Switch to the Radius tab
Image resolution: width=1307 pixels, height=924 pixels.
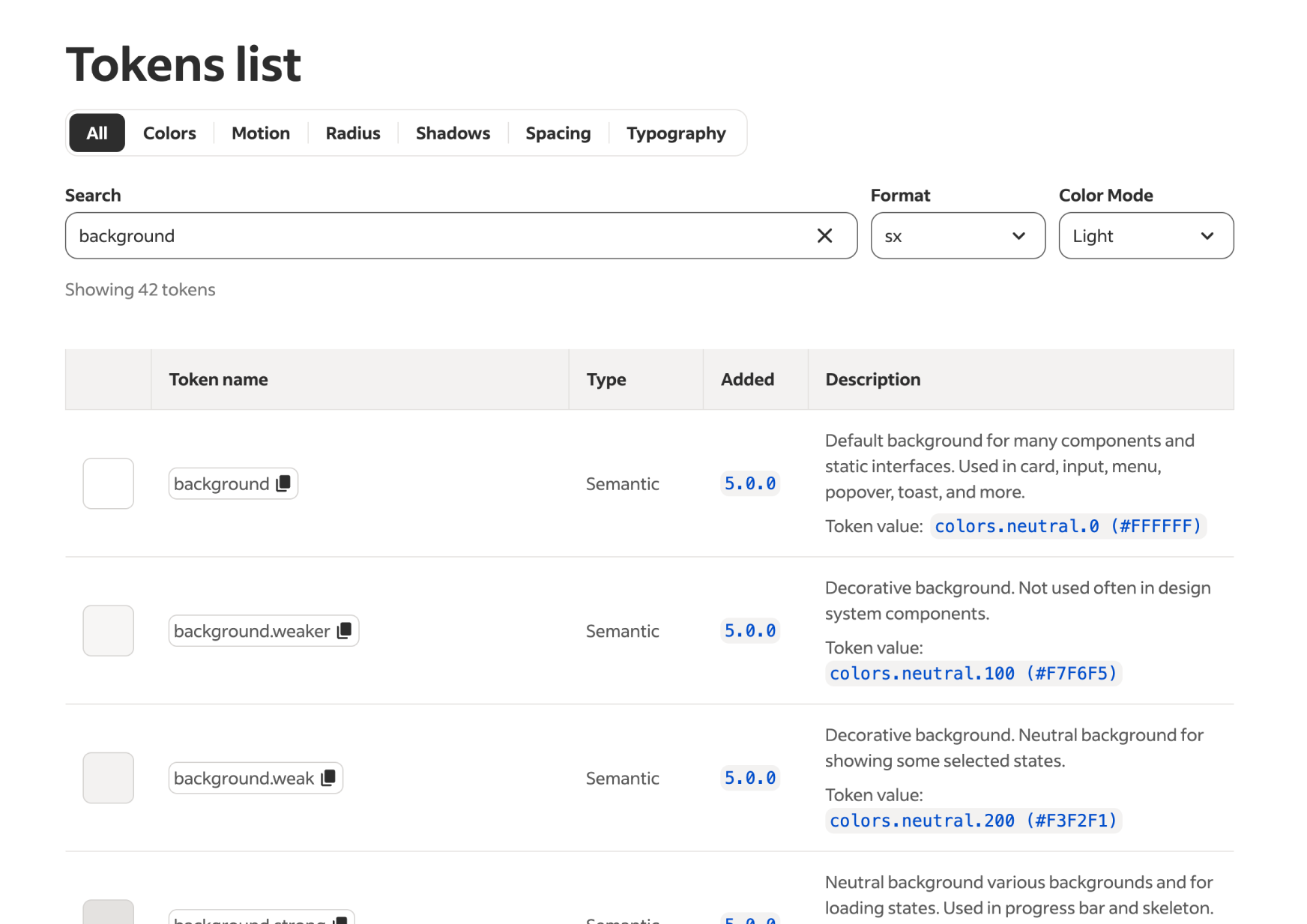point(353,133)
